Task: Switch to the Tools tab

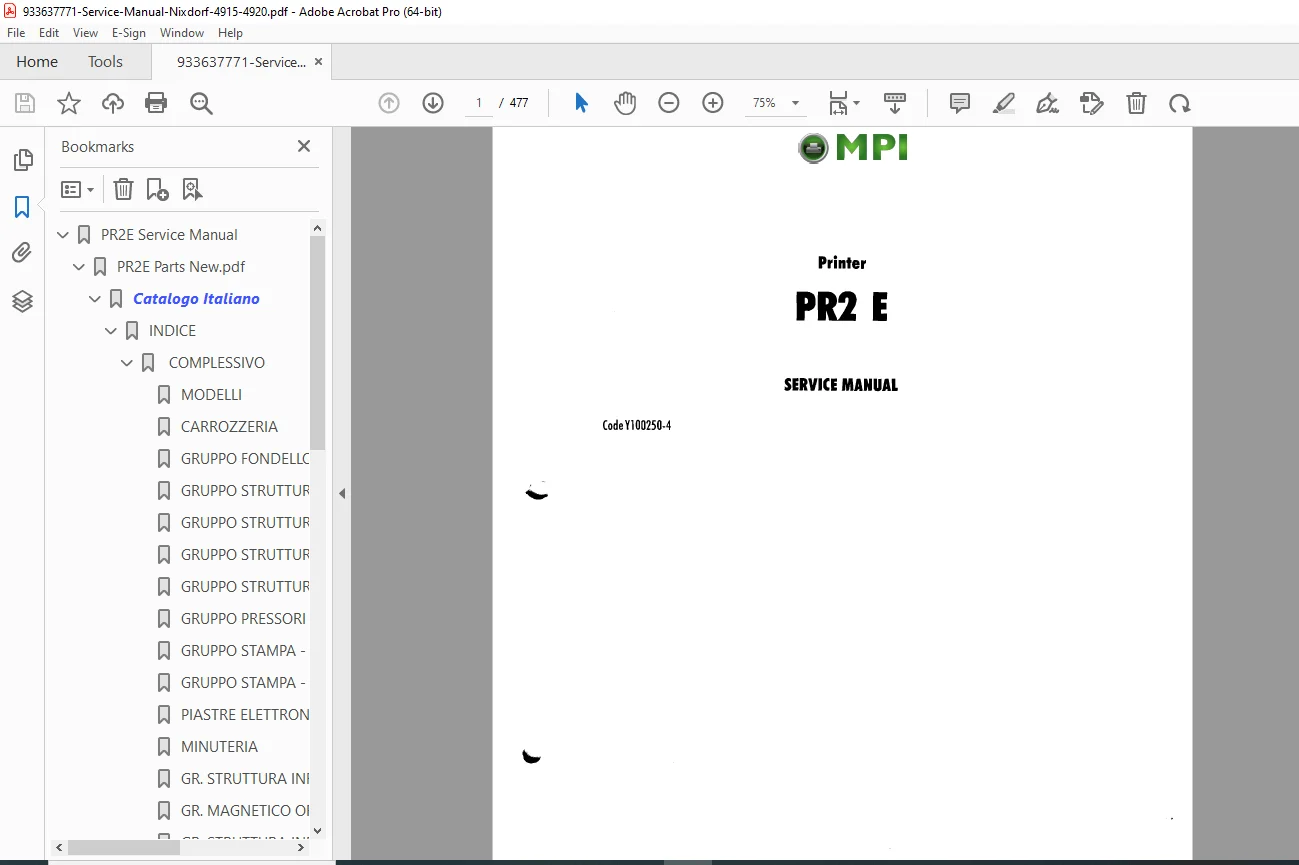Action: click(105, 62)
